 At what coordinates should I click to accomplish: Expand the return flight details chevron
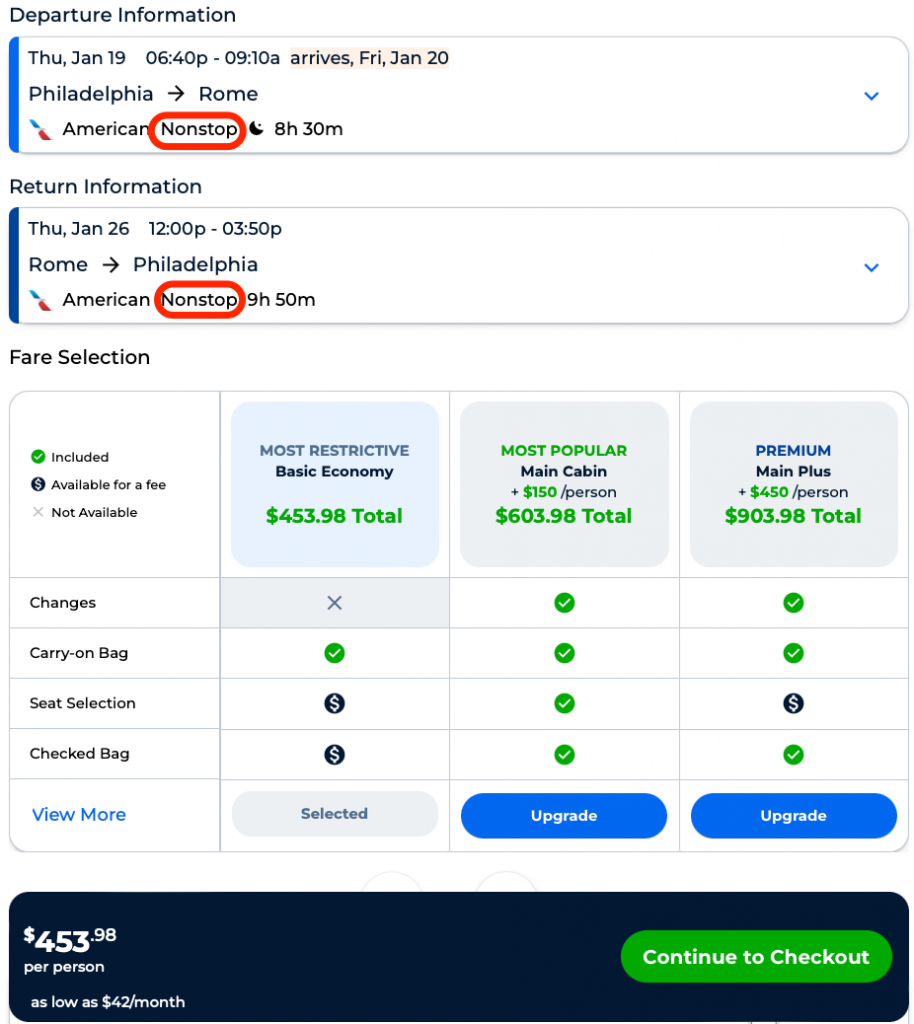point(871,267)
